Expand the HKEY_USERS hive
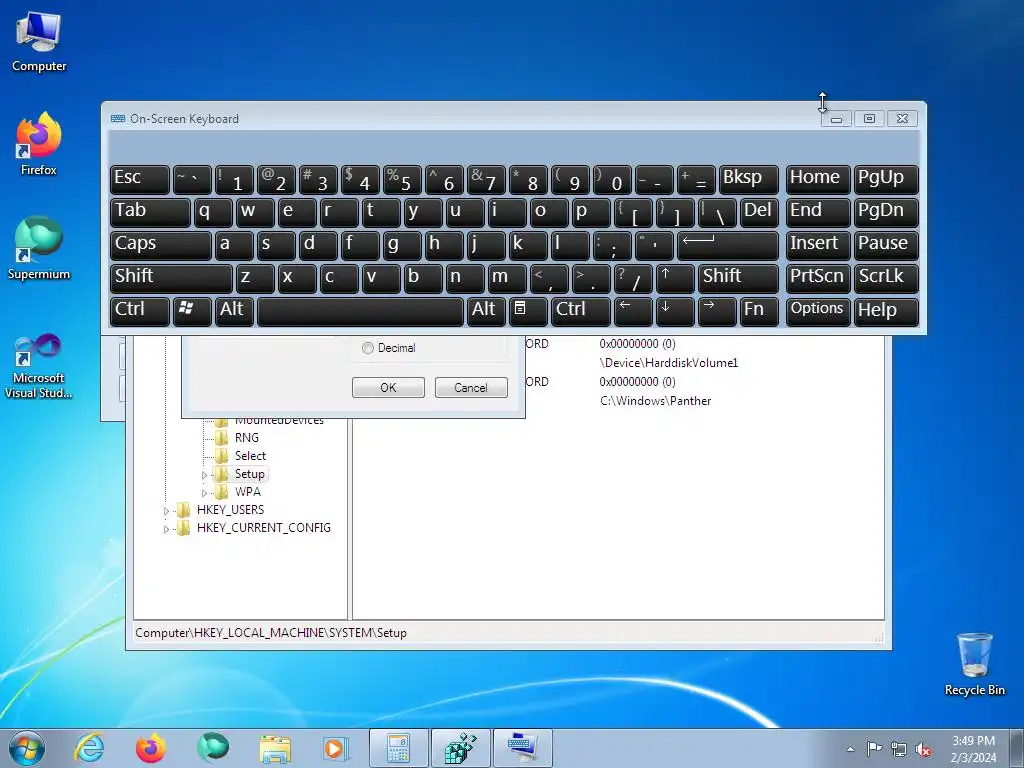1024x768 pixels. (167, 511)
